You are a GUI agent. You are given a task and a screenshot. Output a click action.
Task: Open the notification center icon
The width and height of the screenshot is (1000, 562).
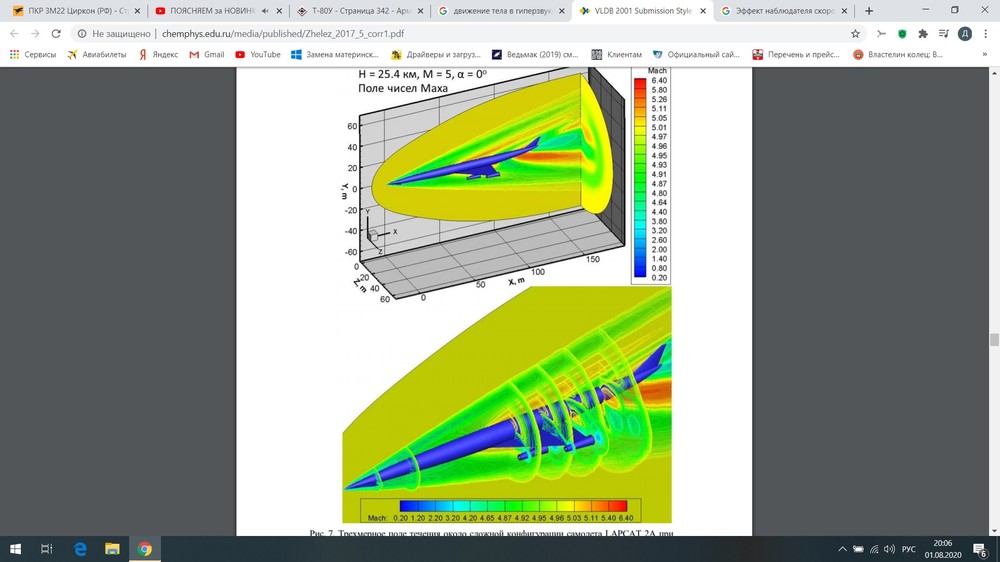tap(981, 549)
